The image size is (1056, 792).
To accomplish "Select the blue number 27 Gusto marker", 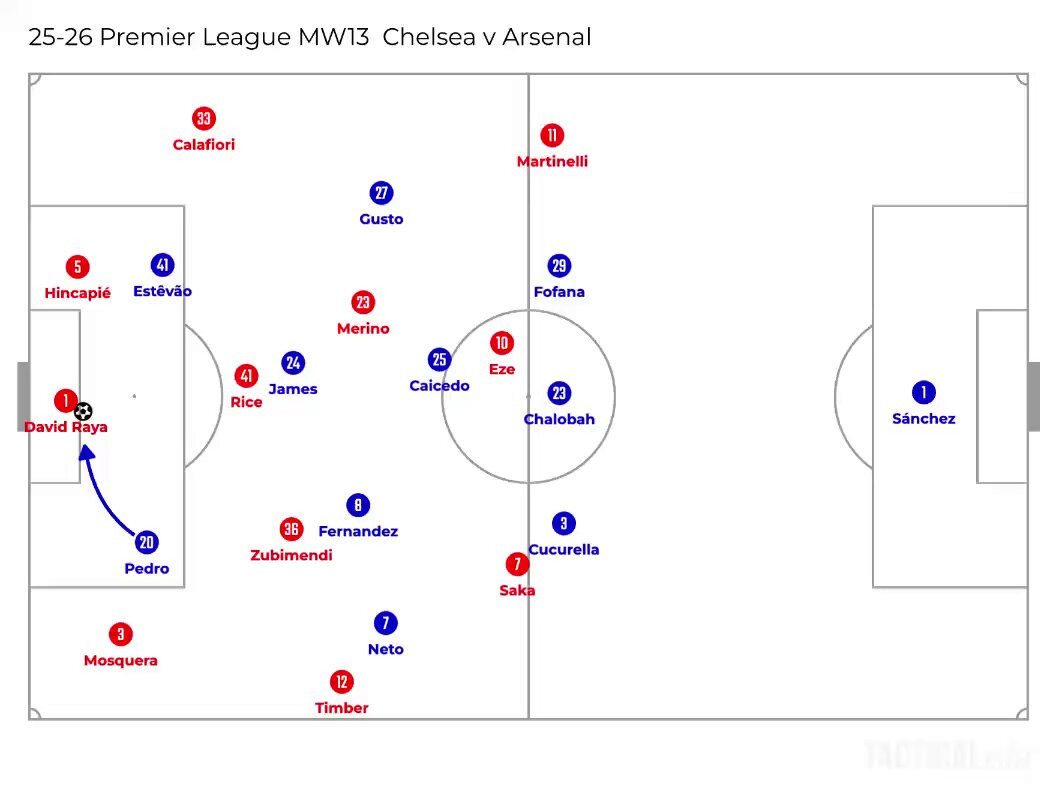I will pyautogui.click(x=381, y=193).
